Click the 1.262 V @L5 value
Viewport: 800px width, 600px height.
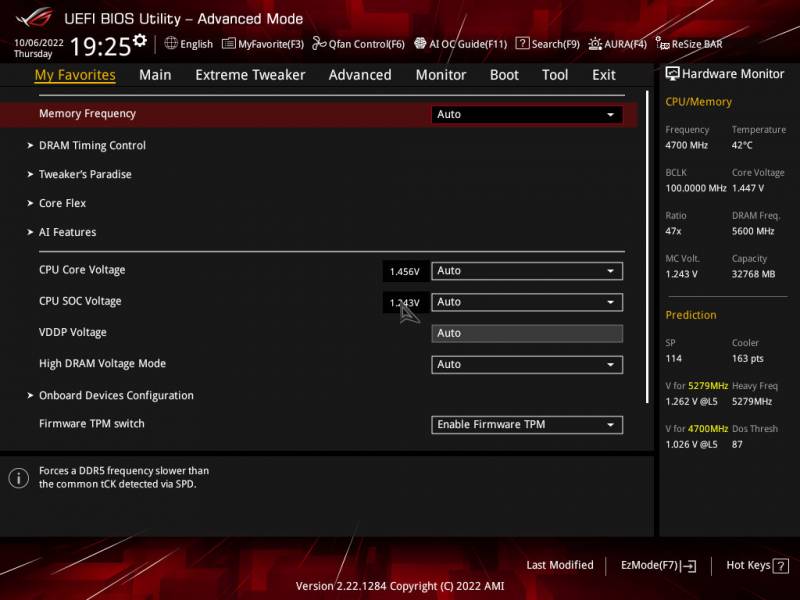691,402
